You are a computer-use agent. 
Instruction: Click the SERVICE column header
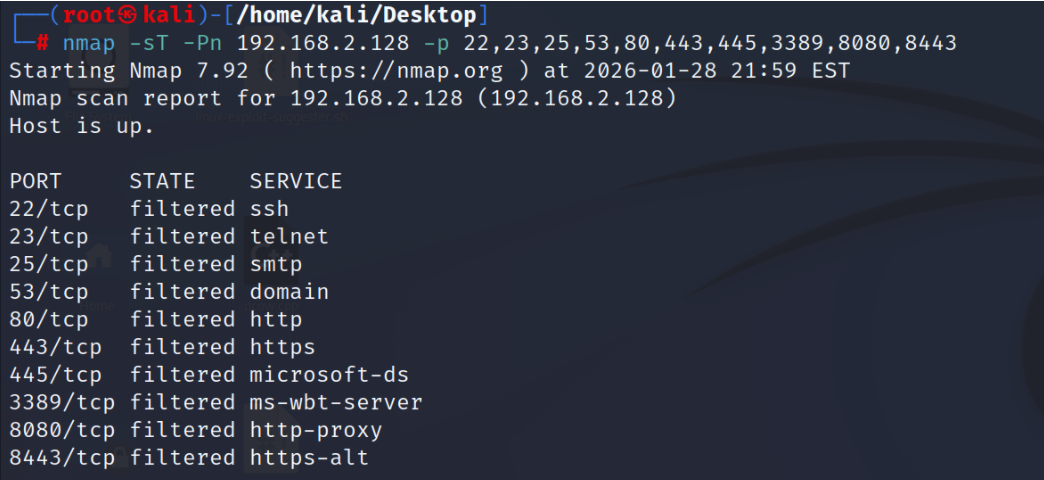[x=296, y=181]
